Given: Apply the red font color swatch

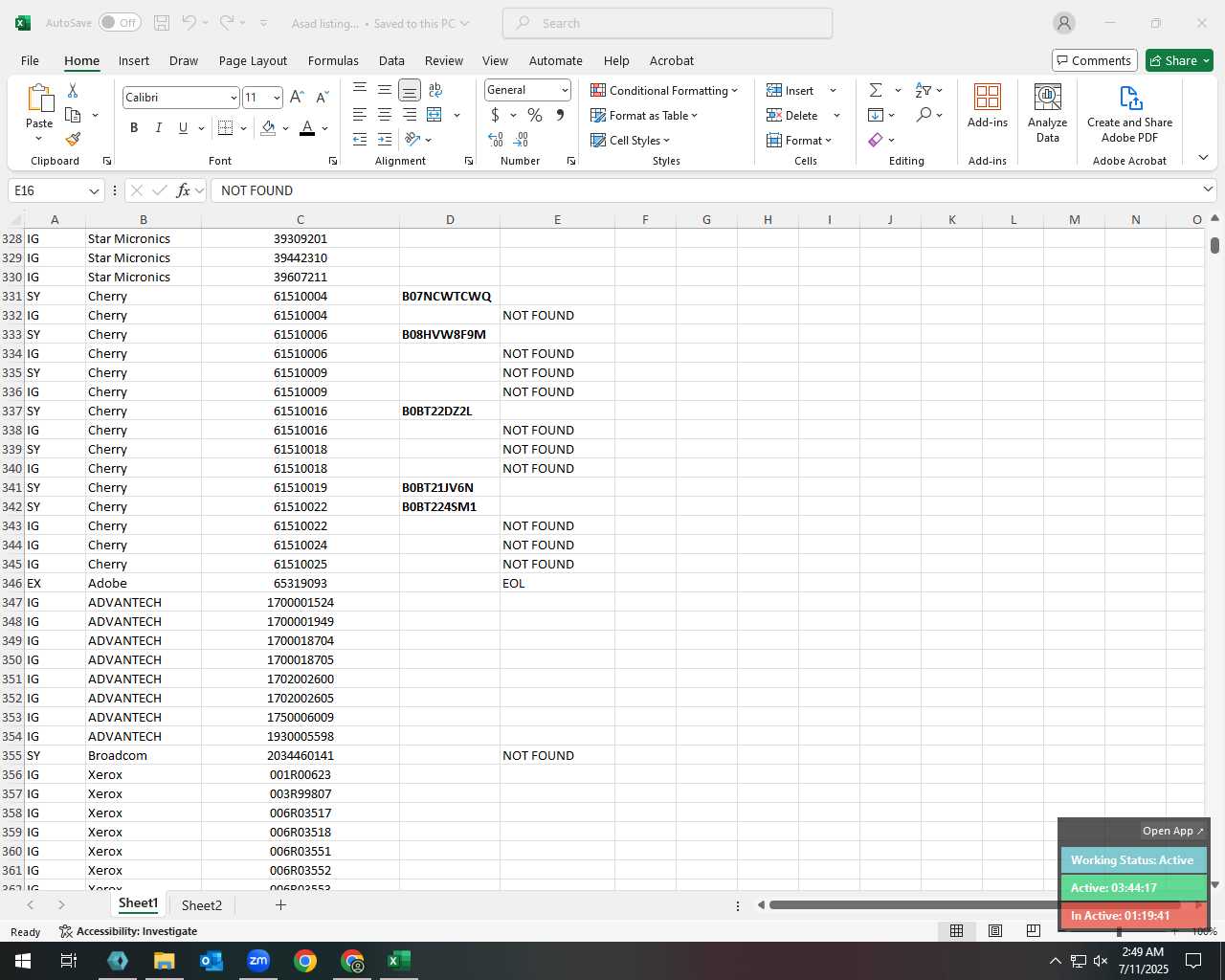Looking at the screenshot, I should pos(307,128).
